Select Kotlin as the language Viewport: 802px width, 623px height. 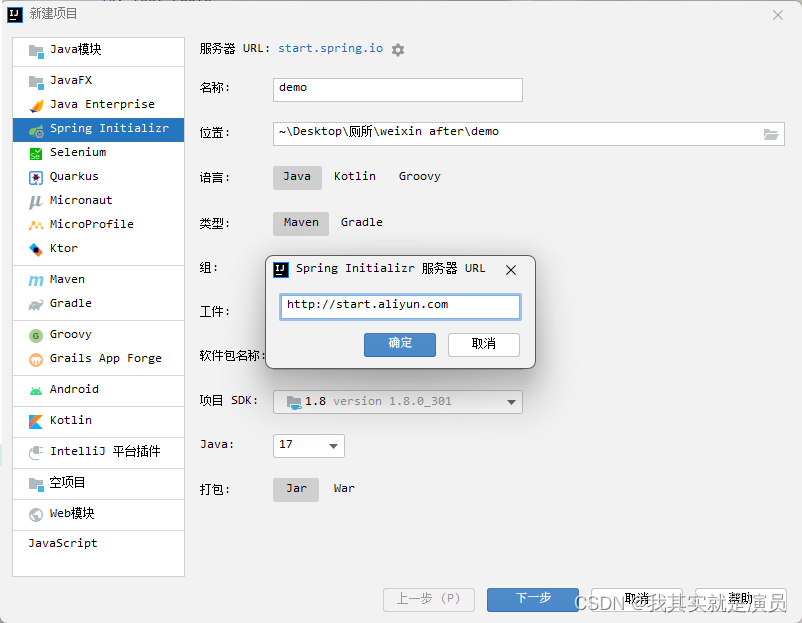pyautogui.click(x=355, y=177)
